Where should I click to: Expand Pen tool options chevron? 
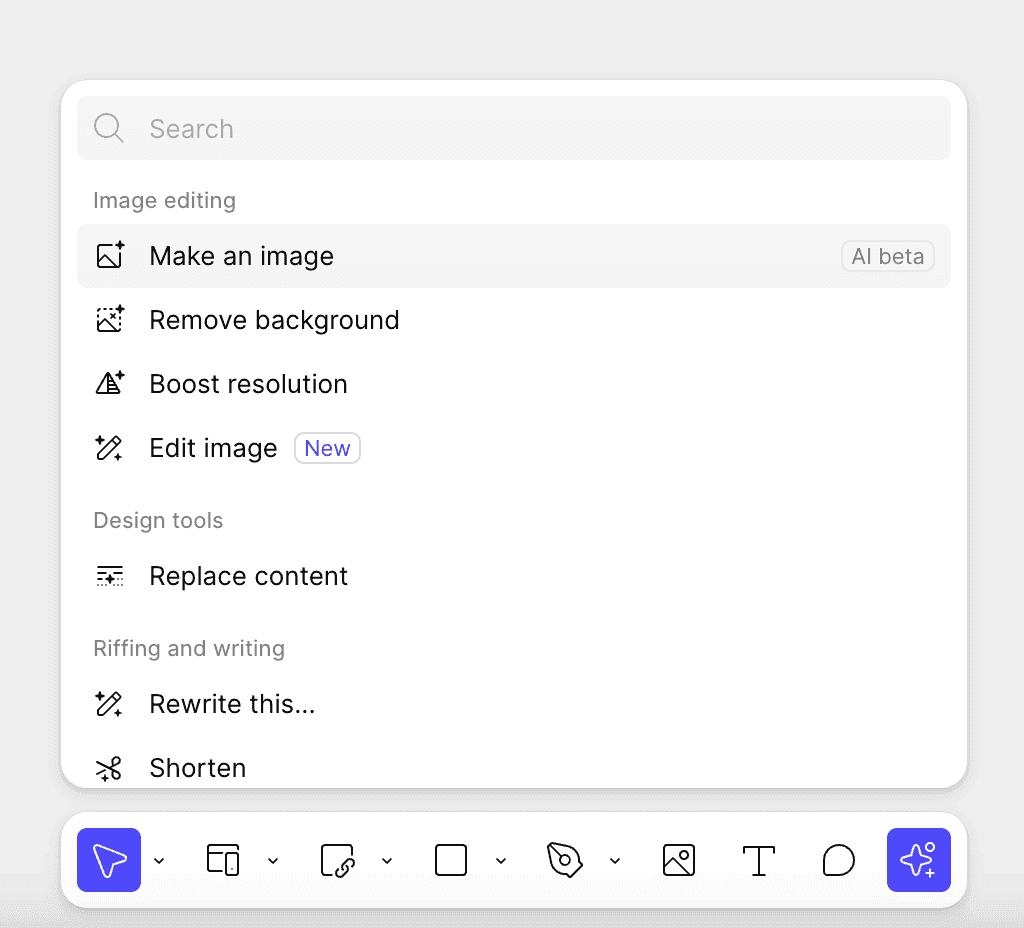[x=615, y=861]
